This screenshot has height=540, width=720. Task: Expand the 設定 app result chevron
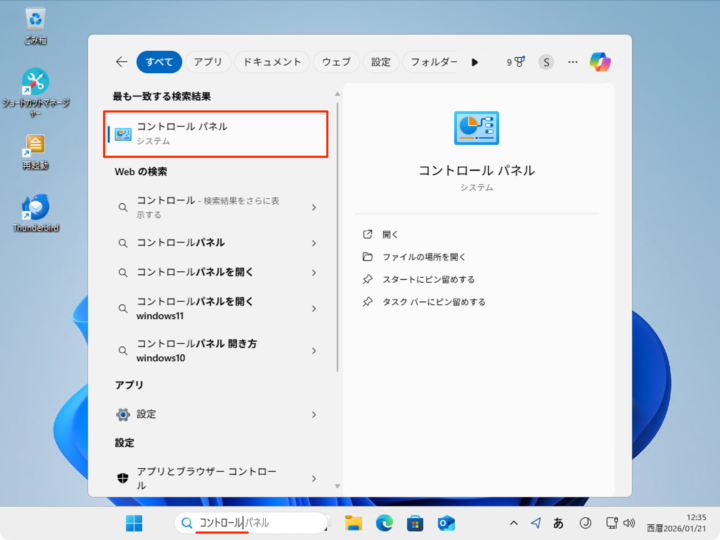(314, 414)
